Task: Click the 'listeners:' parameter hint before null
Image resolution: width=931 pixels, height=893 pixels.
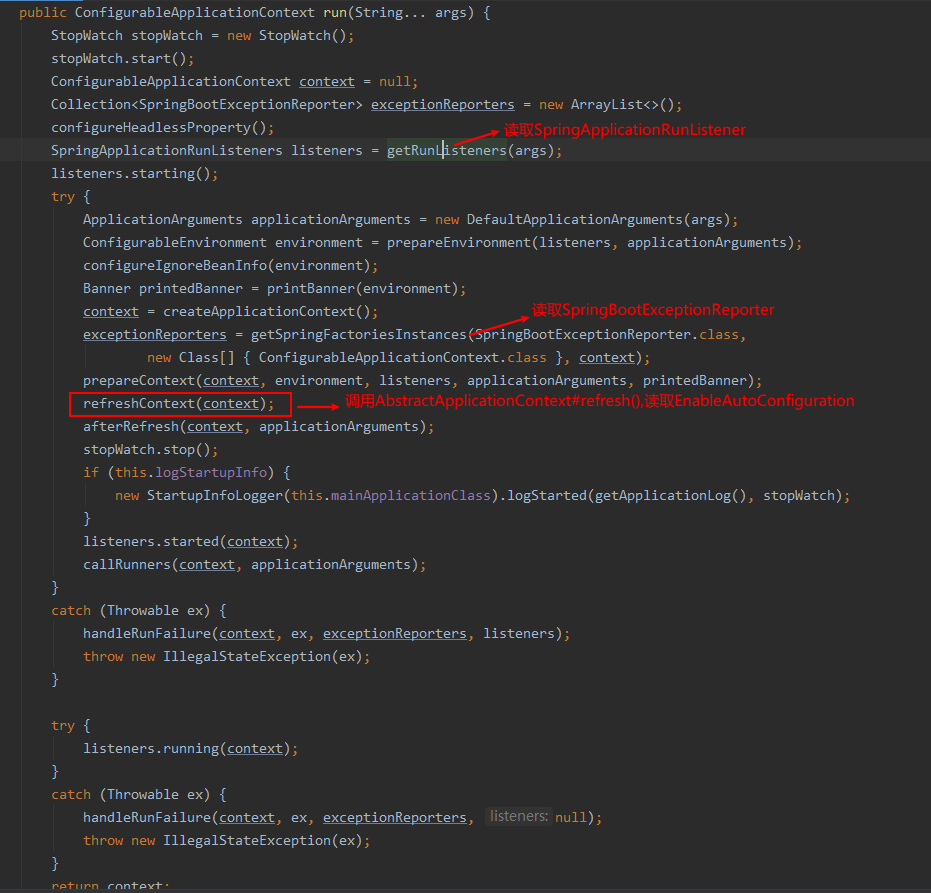Action: pos(519,816)
